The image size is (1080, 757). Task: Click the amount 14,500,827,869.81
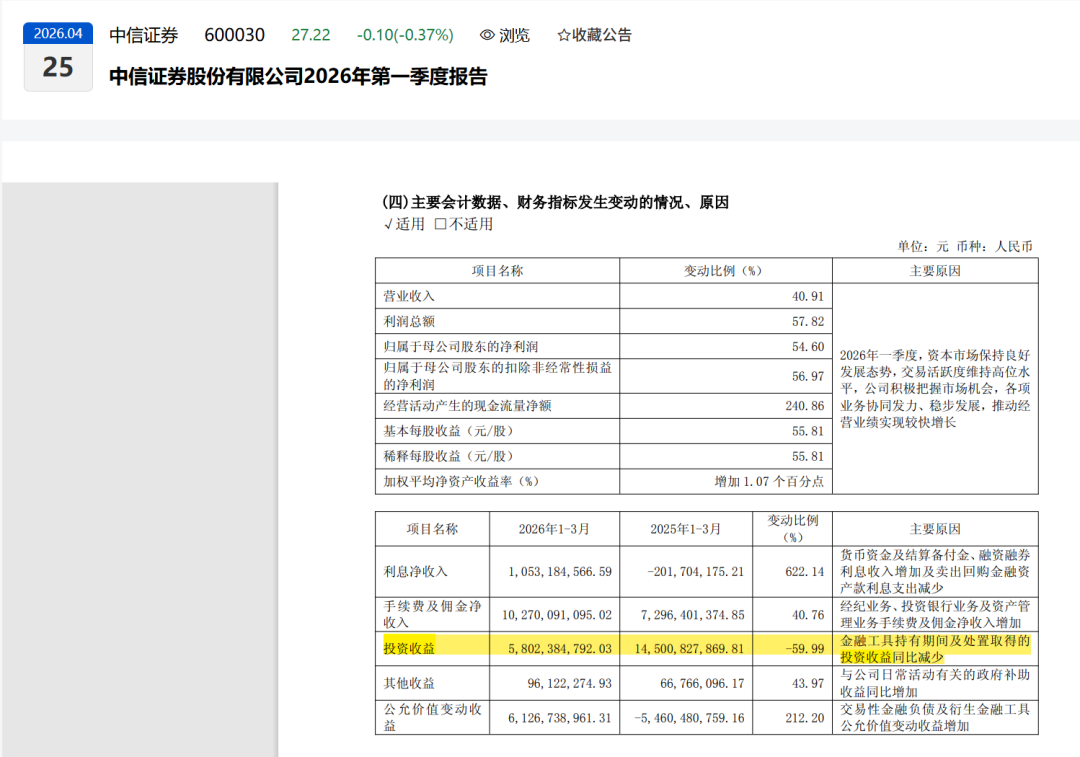pos(689,649)
